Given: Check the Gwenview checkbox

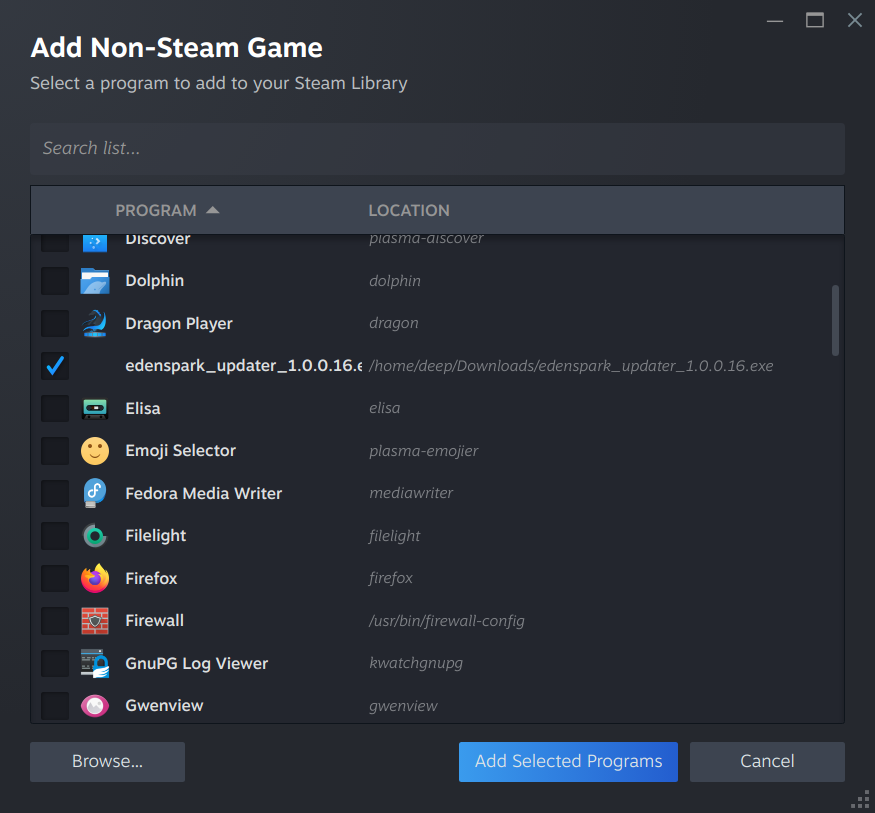Looking at the screenshot, I should (55, 706).
